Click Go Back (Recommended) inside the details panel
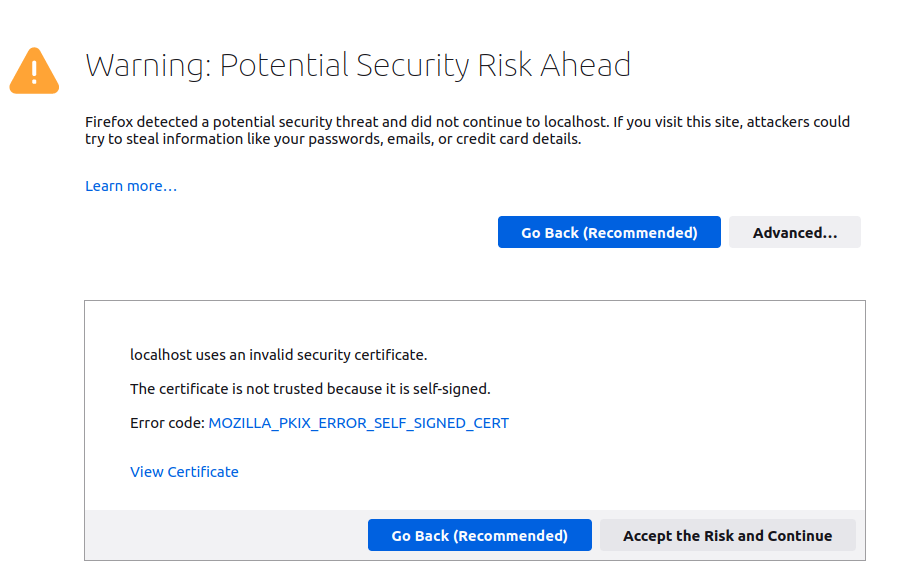 coord(480,535)
